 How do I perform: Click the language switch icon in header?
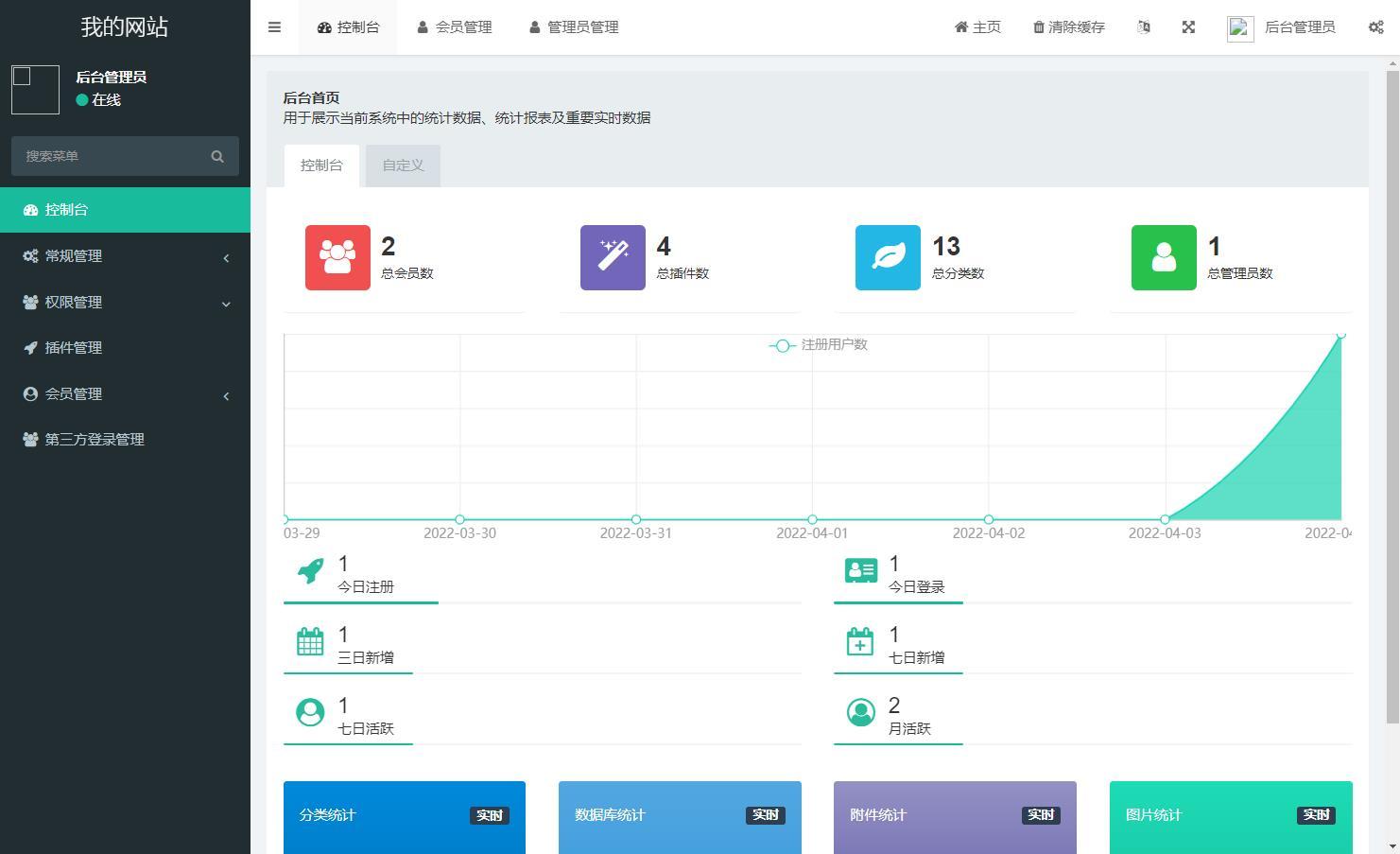coord(1144,27)
